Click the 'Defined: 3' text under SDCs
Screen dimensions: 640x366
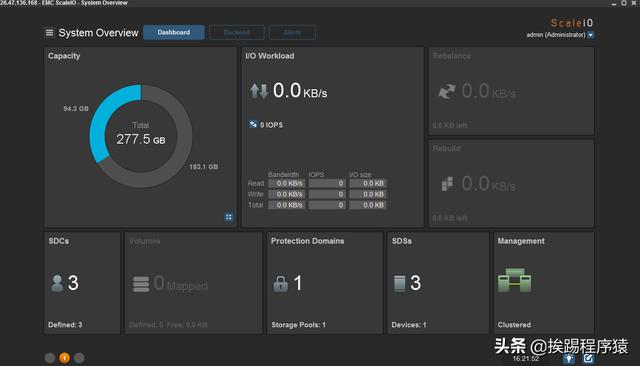pos(65,325)
